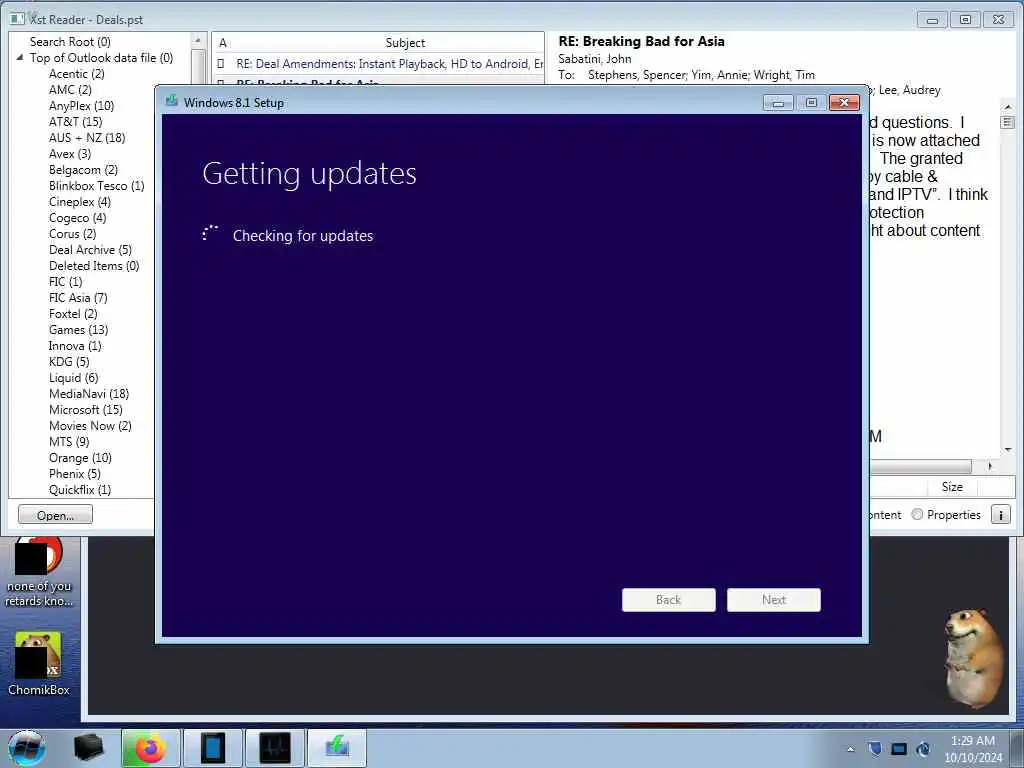This screenshot has width=1024, height=768.
Task: Open the black box taskbar icon
Action: click(88, 748)
